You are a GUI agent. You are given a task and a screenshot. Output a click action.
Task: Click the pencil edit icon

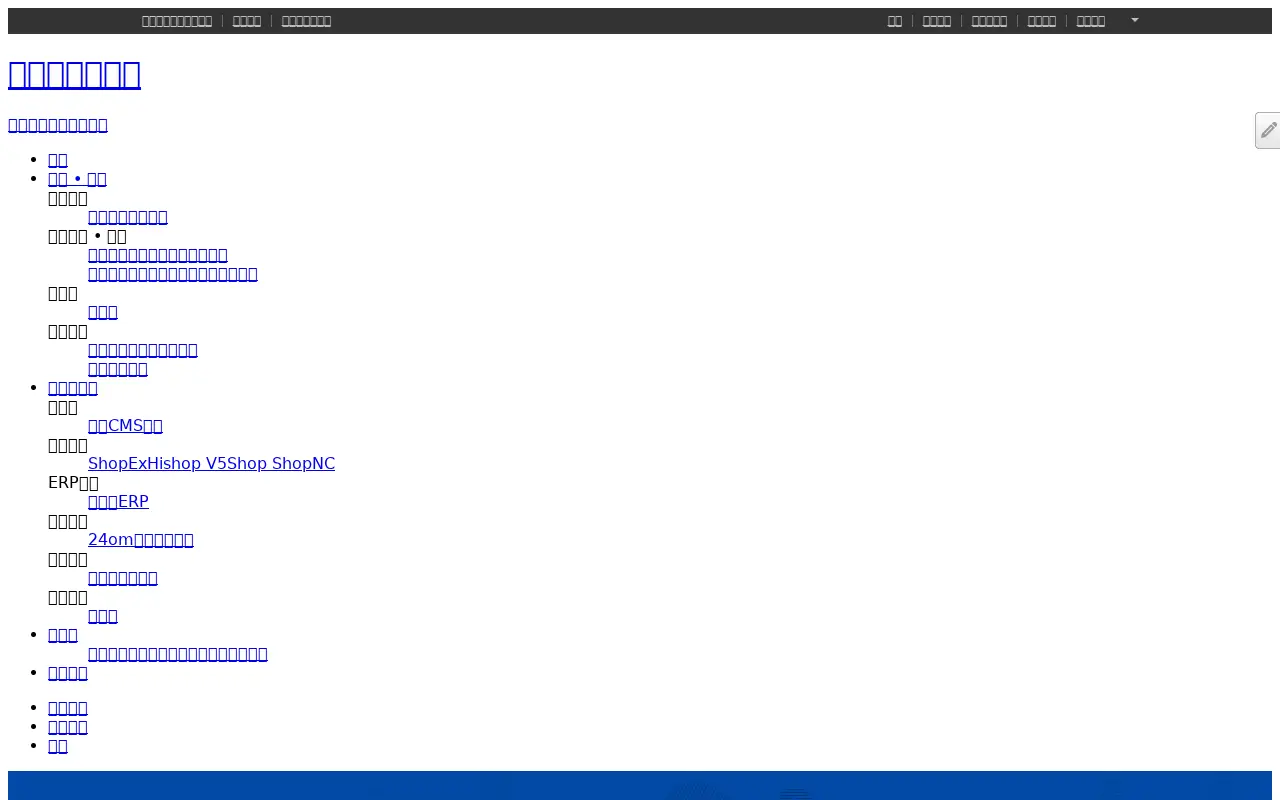tap(1268, 131)
